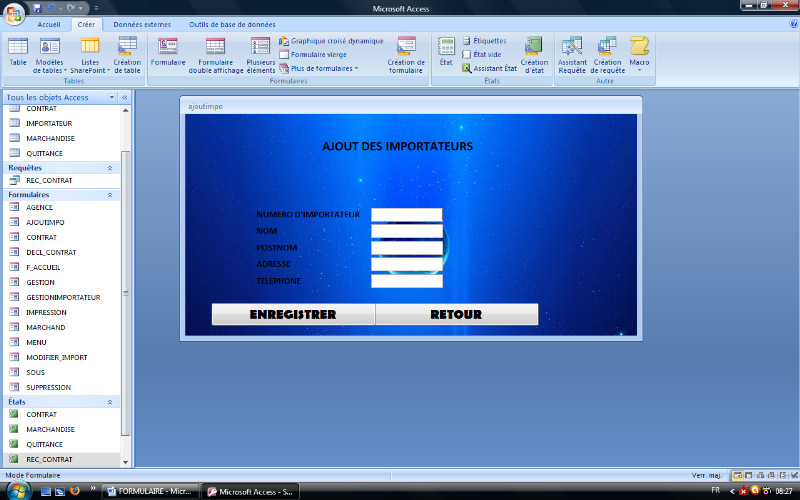
Task: Click navigation pane scroll up arrow
Action: tap(126, 110)
